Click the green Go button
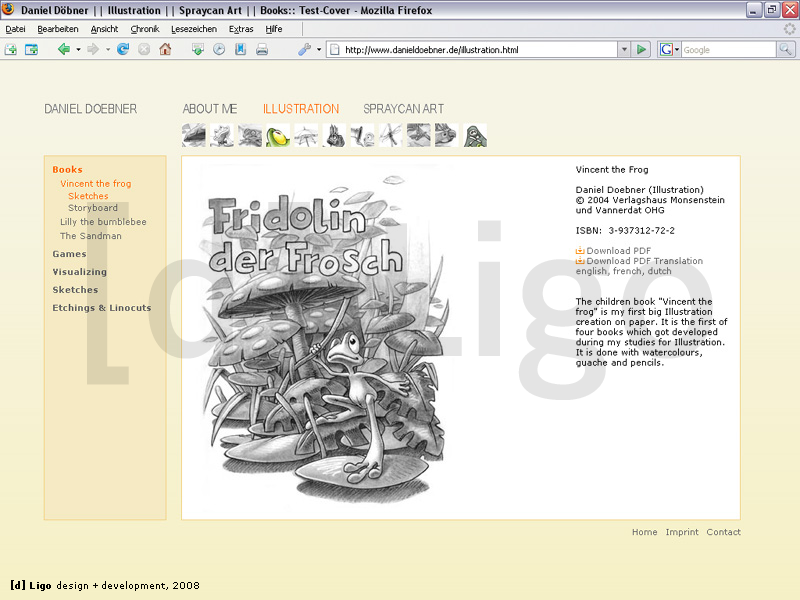This screenshot has width=800, height=600. point(641,49)
